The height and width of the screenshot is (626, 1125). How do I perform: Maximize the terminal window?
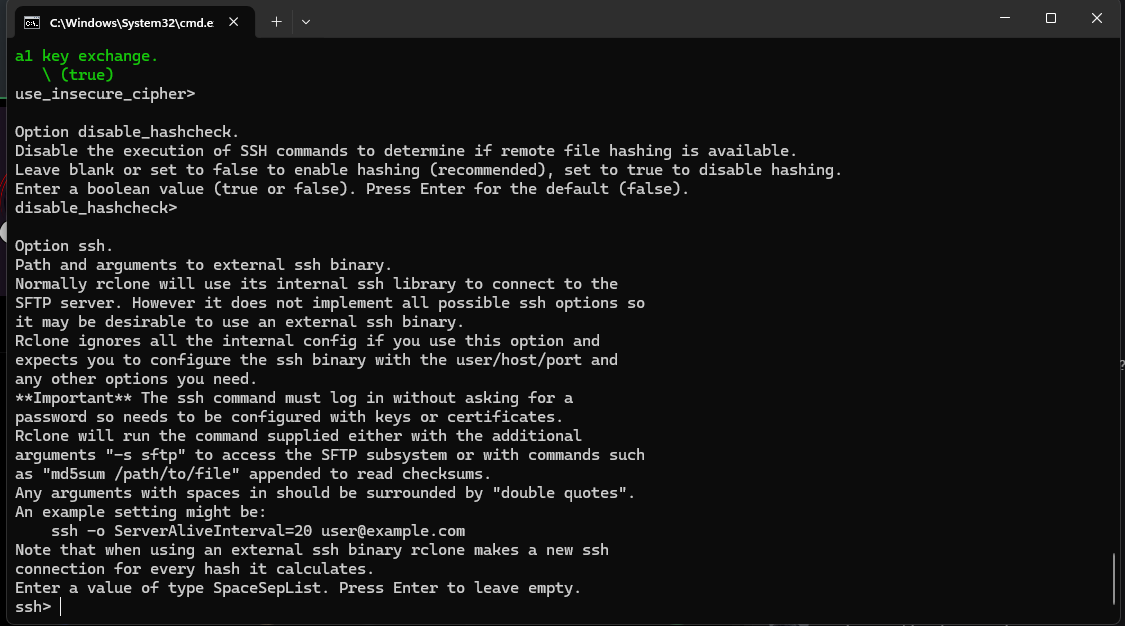tap(1051, 18)
